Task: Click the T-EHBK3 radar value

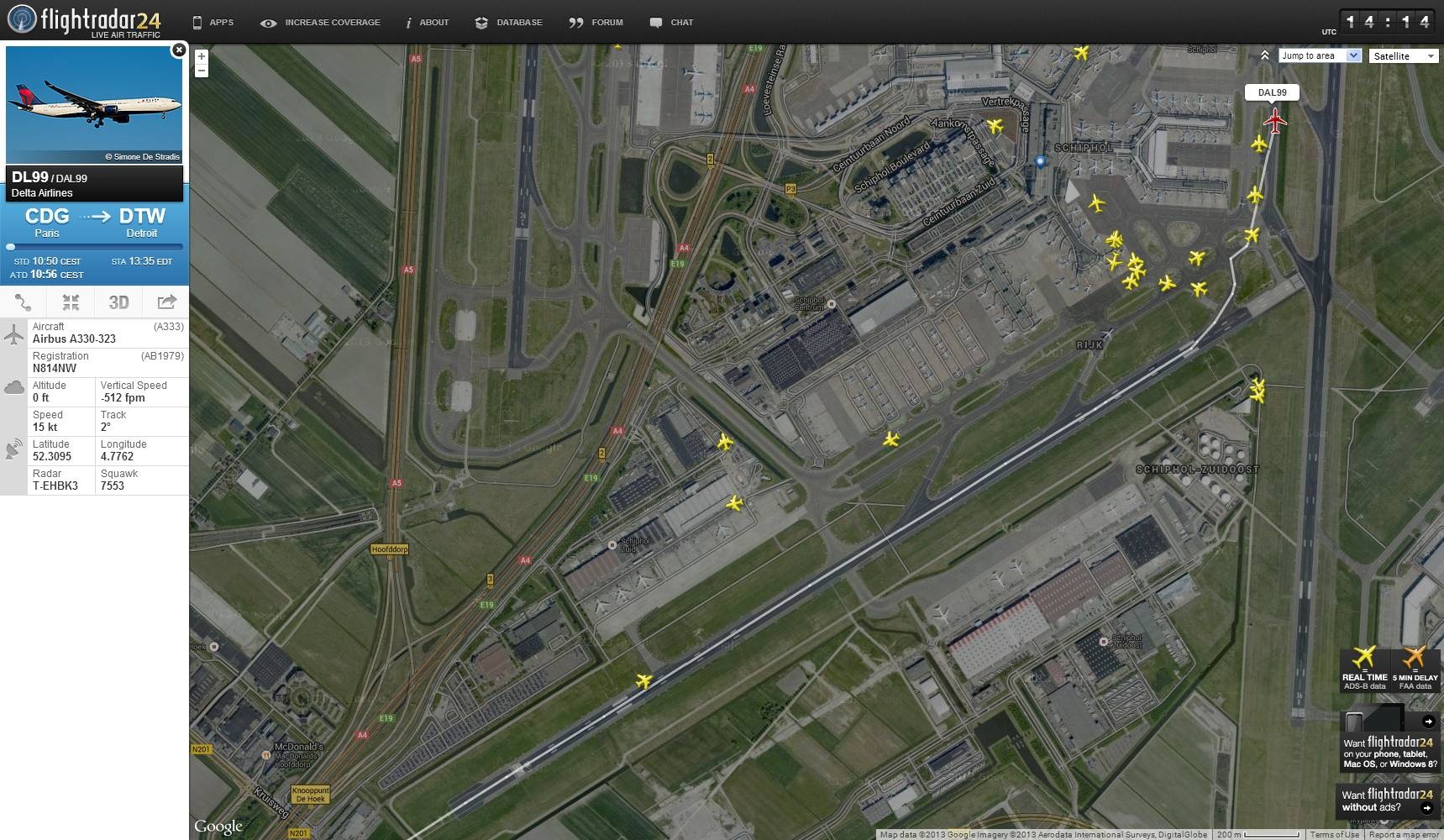Action: tap(55, 486)
